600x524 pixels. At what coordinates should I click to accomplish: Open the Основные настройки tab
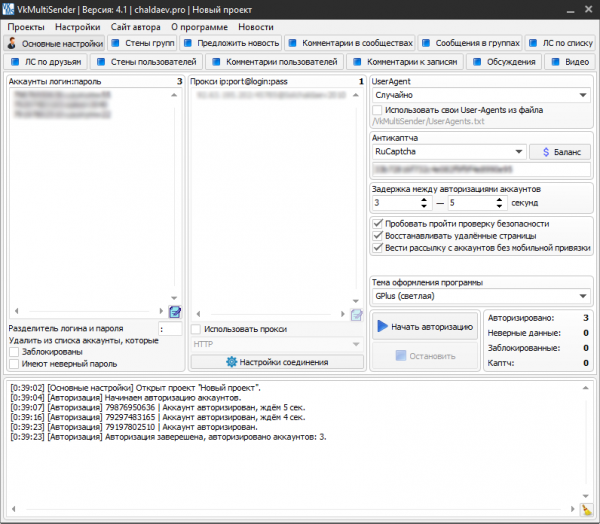coord(54,43)
